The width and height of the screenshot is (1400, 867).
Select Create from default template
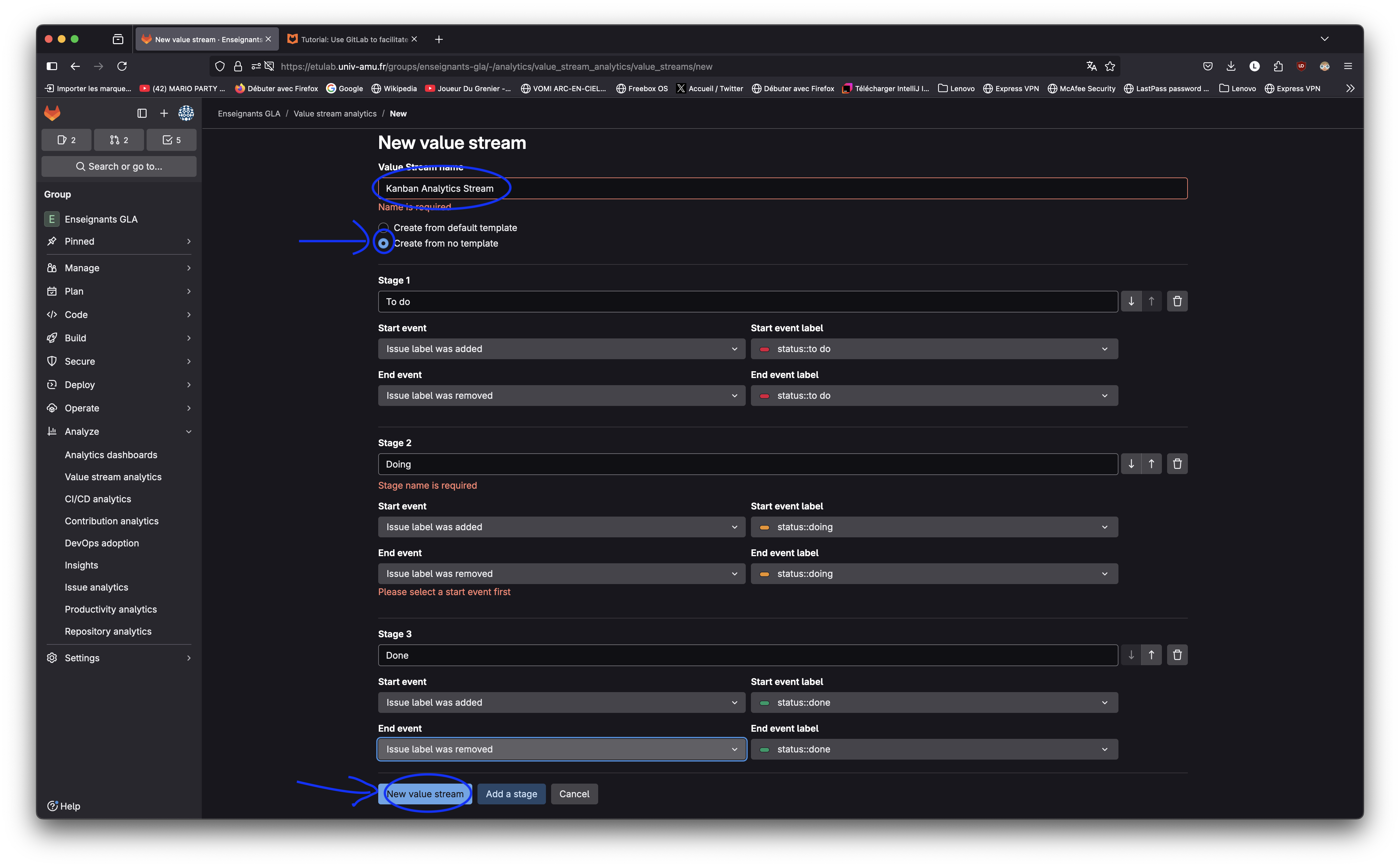[x=383, y=228]
